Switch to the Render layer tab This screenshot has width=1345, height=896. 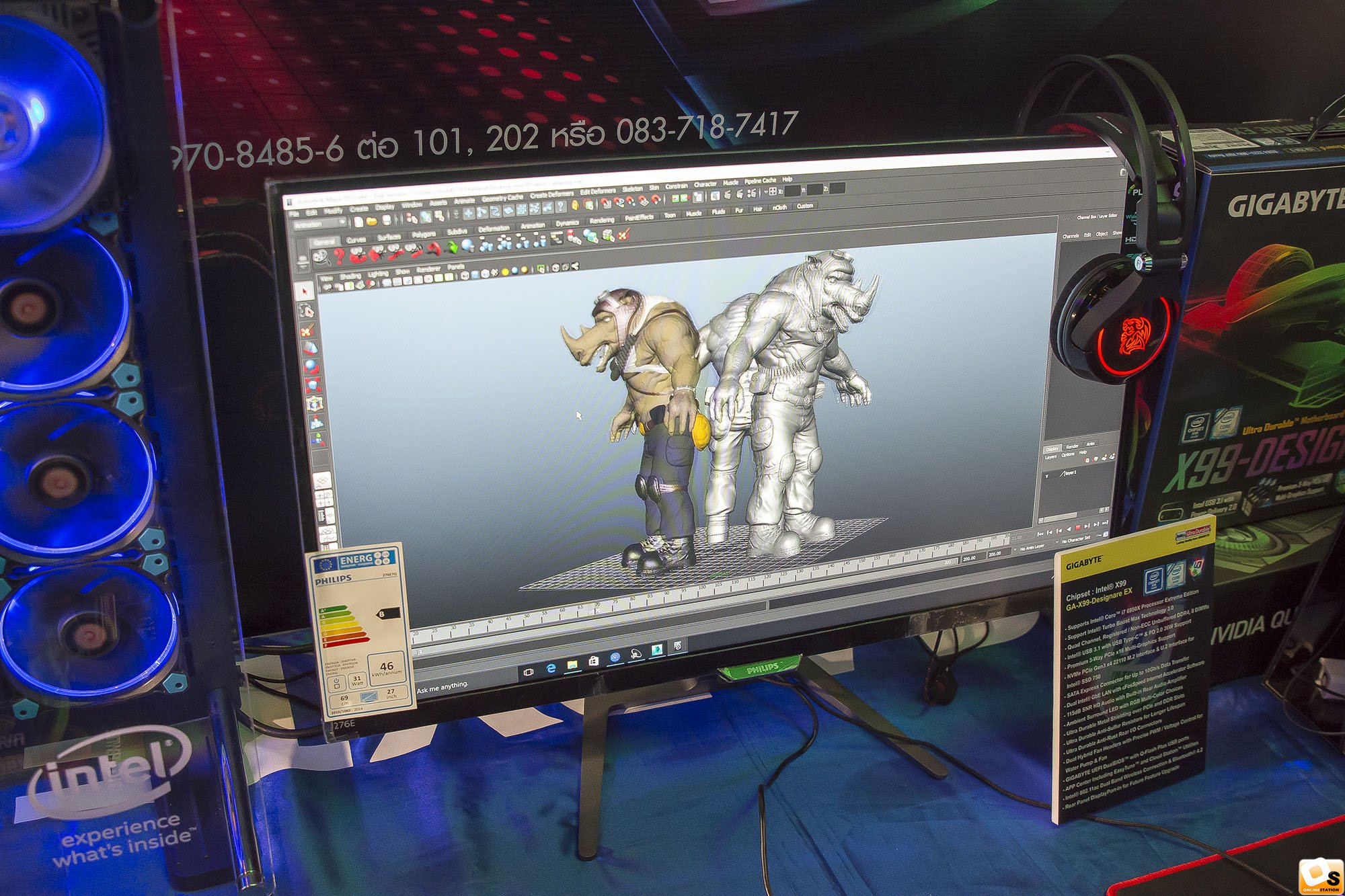(1072, 447)
